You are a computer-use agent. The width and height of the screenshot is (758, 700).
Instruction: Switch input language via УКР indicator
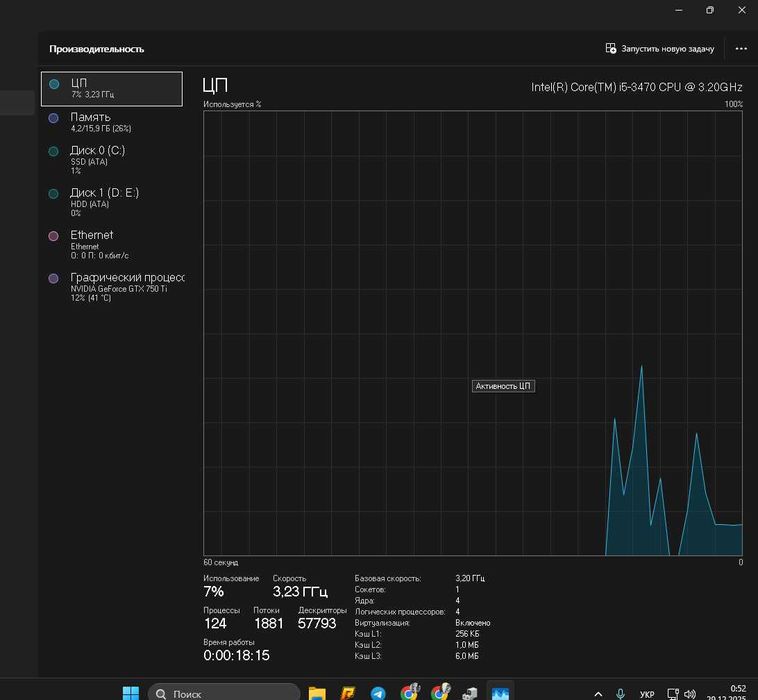[x=647, y=694]
